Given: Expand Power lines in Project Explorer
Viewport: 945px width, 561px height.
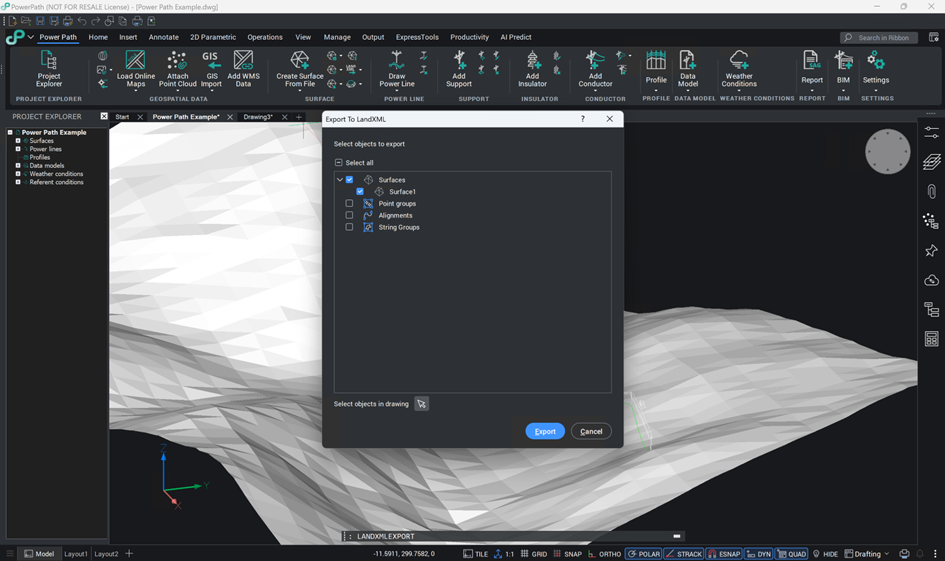Looking at the screenshot, I should (x=18, y=149).
